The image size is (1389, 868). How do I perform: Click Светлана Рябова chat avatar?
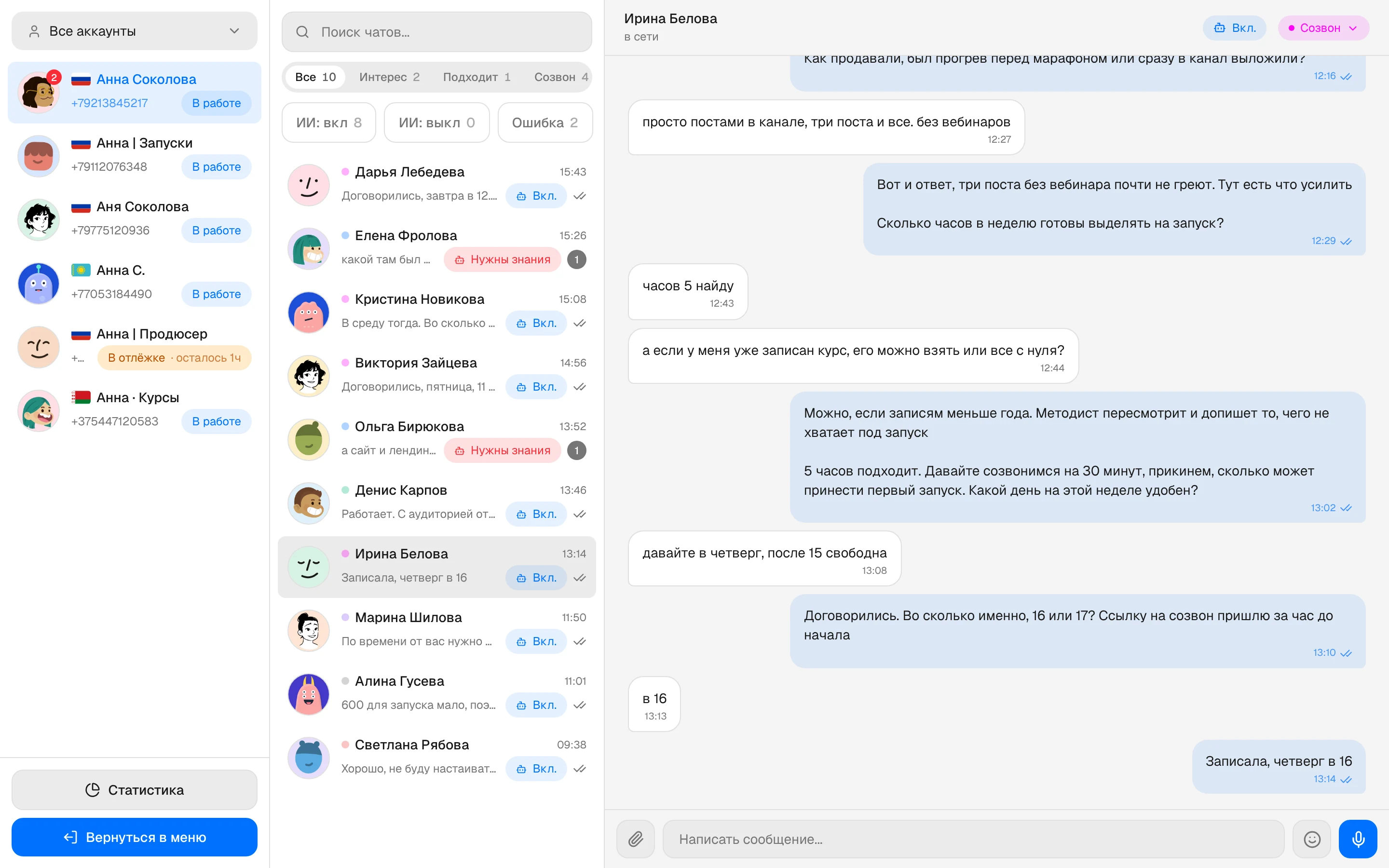309,757
